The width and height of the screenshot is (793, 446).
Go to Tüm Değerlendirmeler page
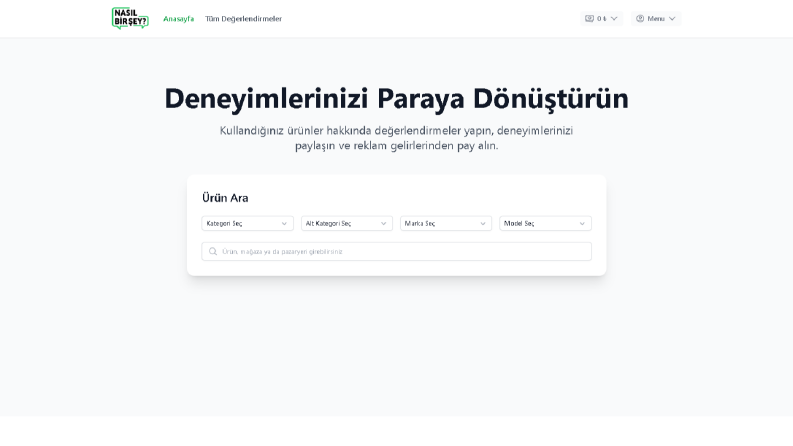243,19
